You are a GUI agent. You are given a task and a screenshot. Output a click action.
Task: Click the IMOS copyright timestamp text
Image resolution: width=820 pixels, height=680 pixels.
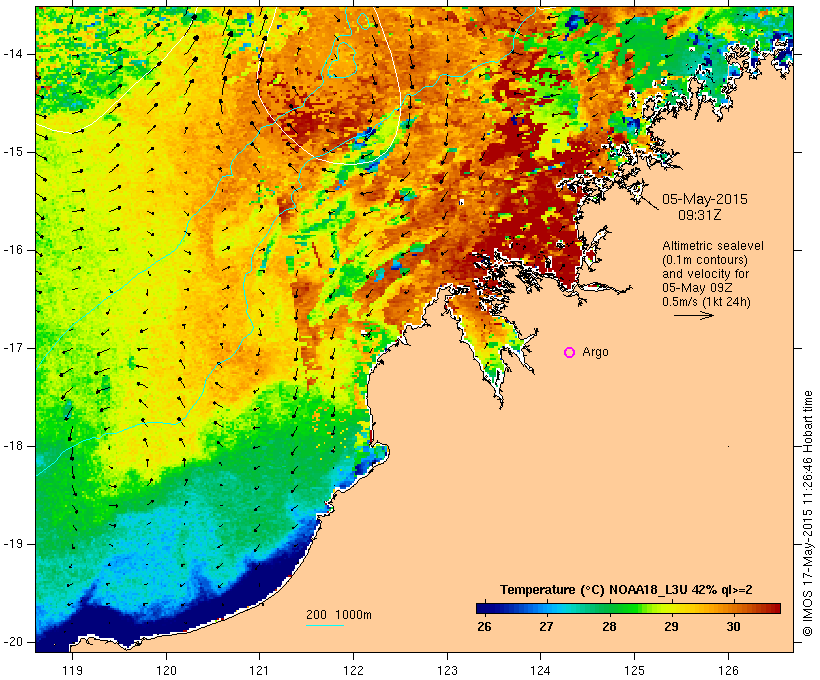click(808, 514)
